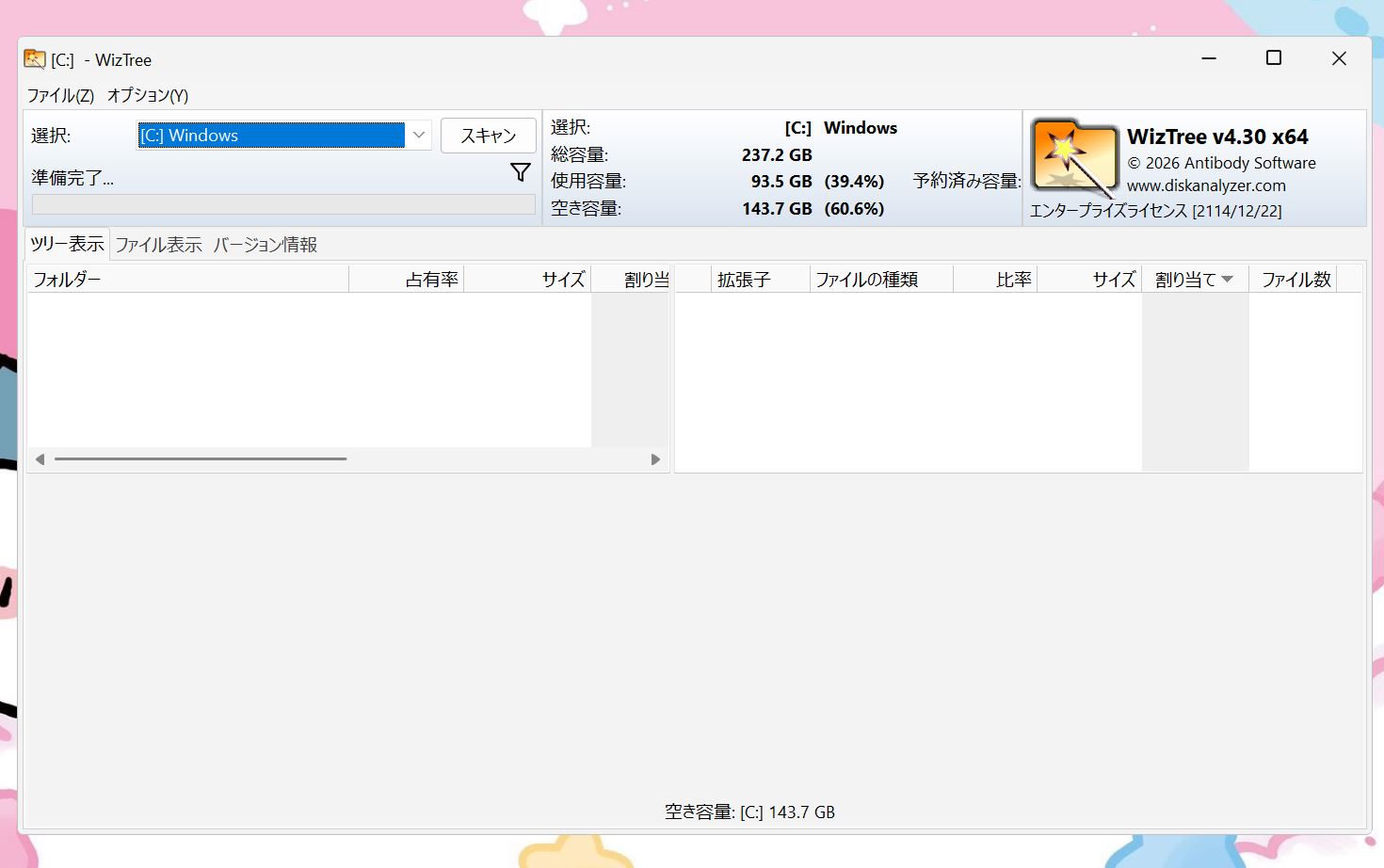The height and width of the screenshot is (868, 1384).
Task: Expand the drive combo box arrow
Action: 418,135
